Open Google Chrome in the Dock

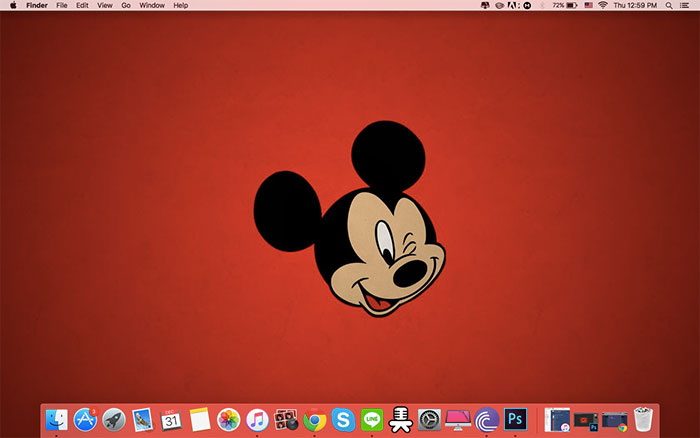(315, 420)
